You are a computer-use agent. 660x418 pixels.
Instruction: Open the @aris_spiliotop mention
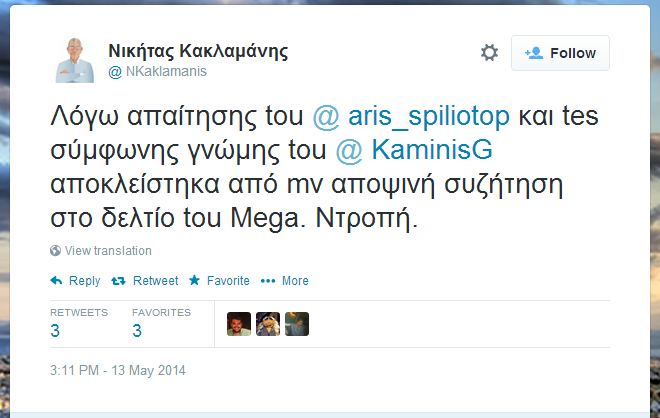click(x=411, y=116)
